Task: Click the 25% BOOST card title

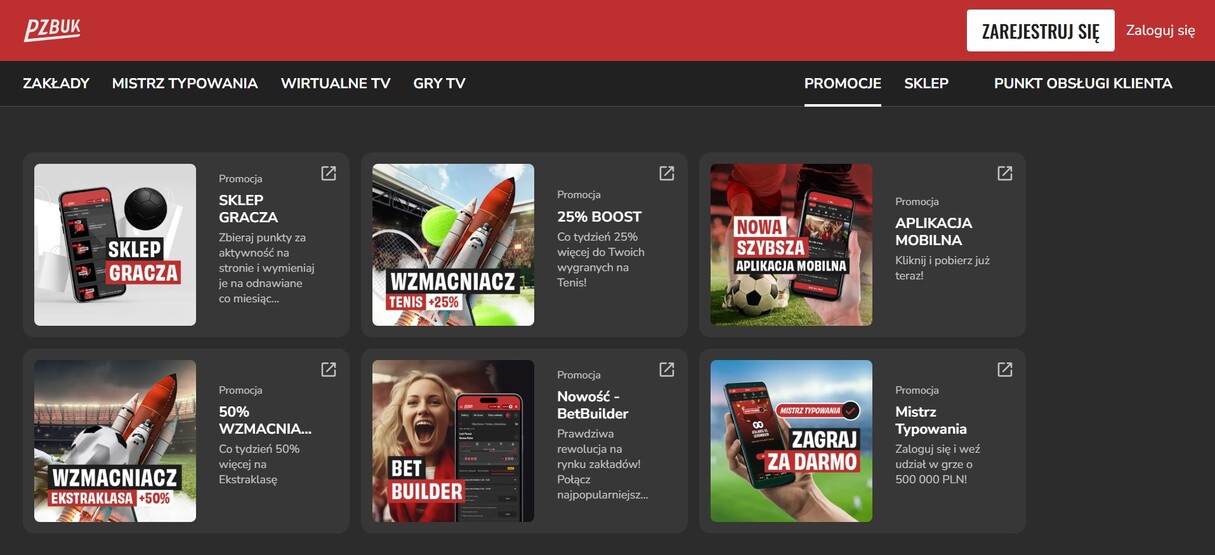Action: coord(599,217)
